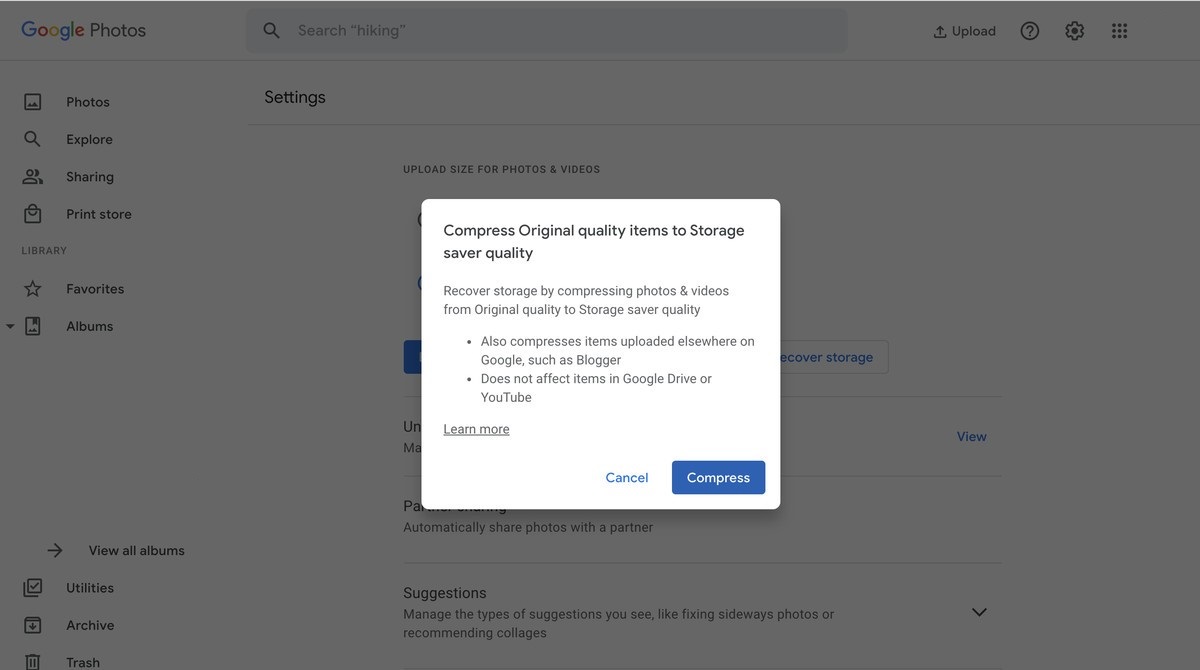Click the Google Photos logo
Image resolution: width=1200 pixels, height=670 pixels.
[84, 30]
